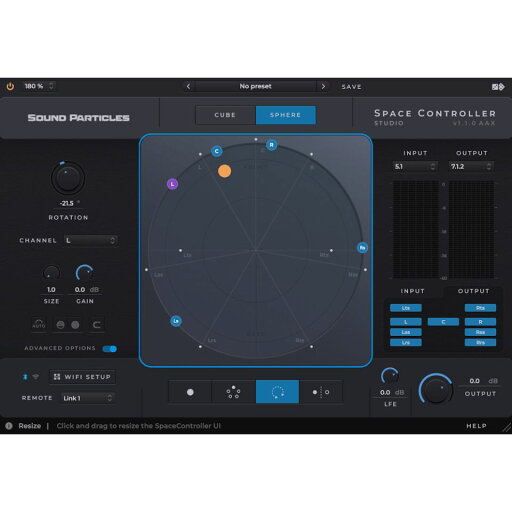Click the striped hemisphere icon
This screenshot has height=512, width=512.
[60, 325]
